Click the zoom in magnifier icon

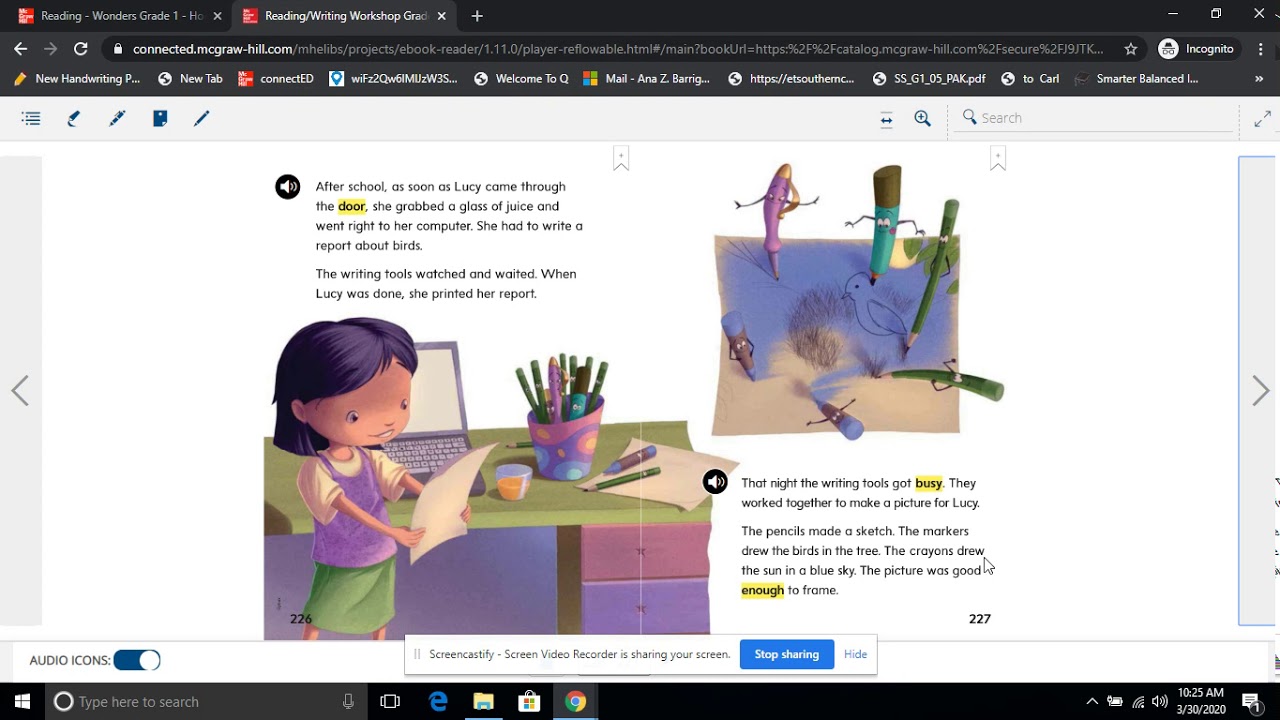pyautogui.click(x=923, y=118)
